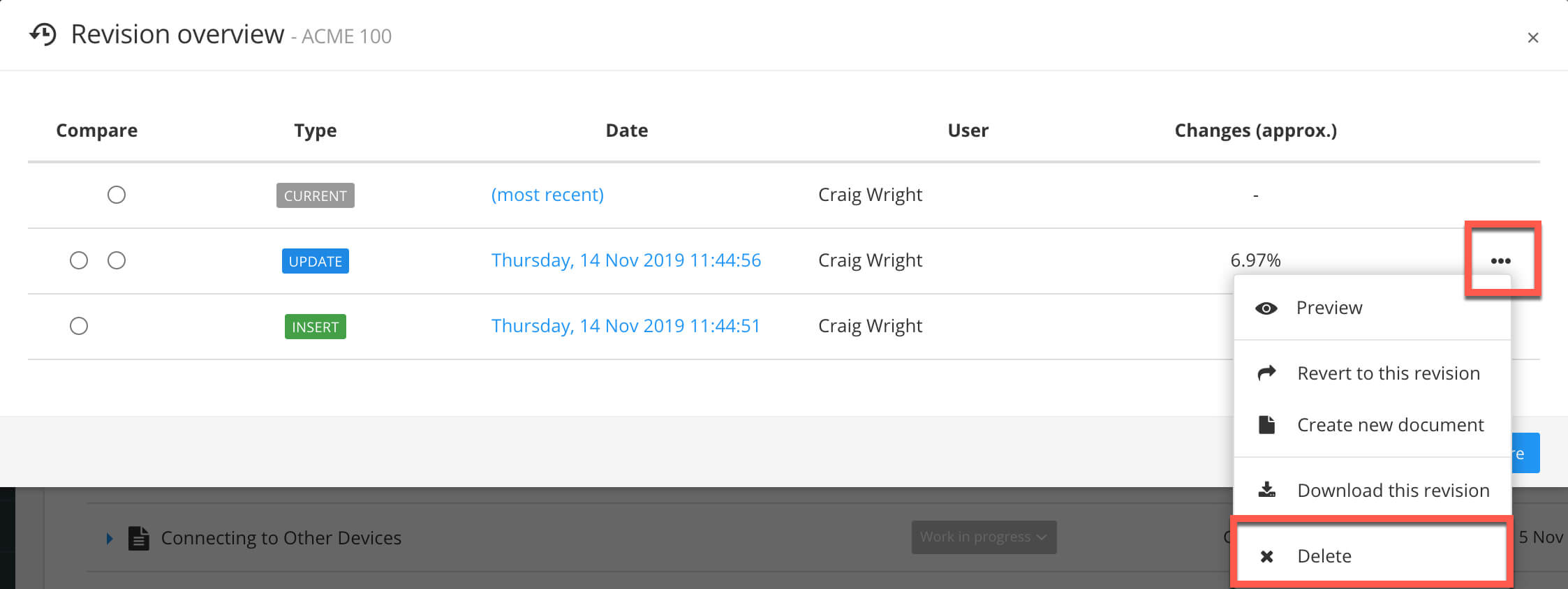Click the download icon in revision menu

tap(1266, 490)
